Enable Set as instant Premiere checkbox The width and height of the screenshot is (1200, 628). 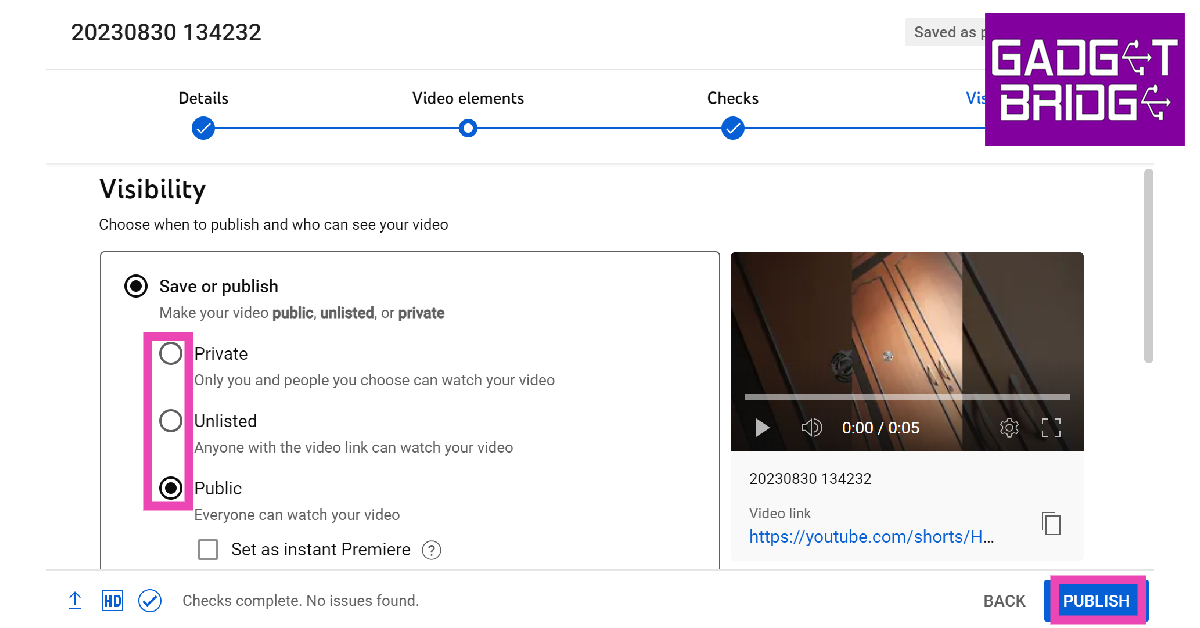208,549
